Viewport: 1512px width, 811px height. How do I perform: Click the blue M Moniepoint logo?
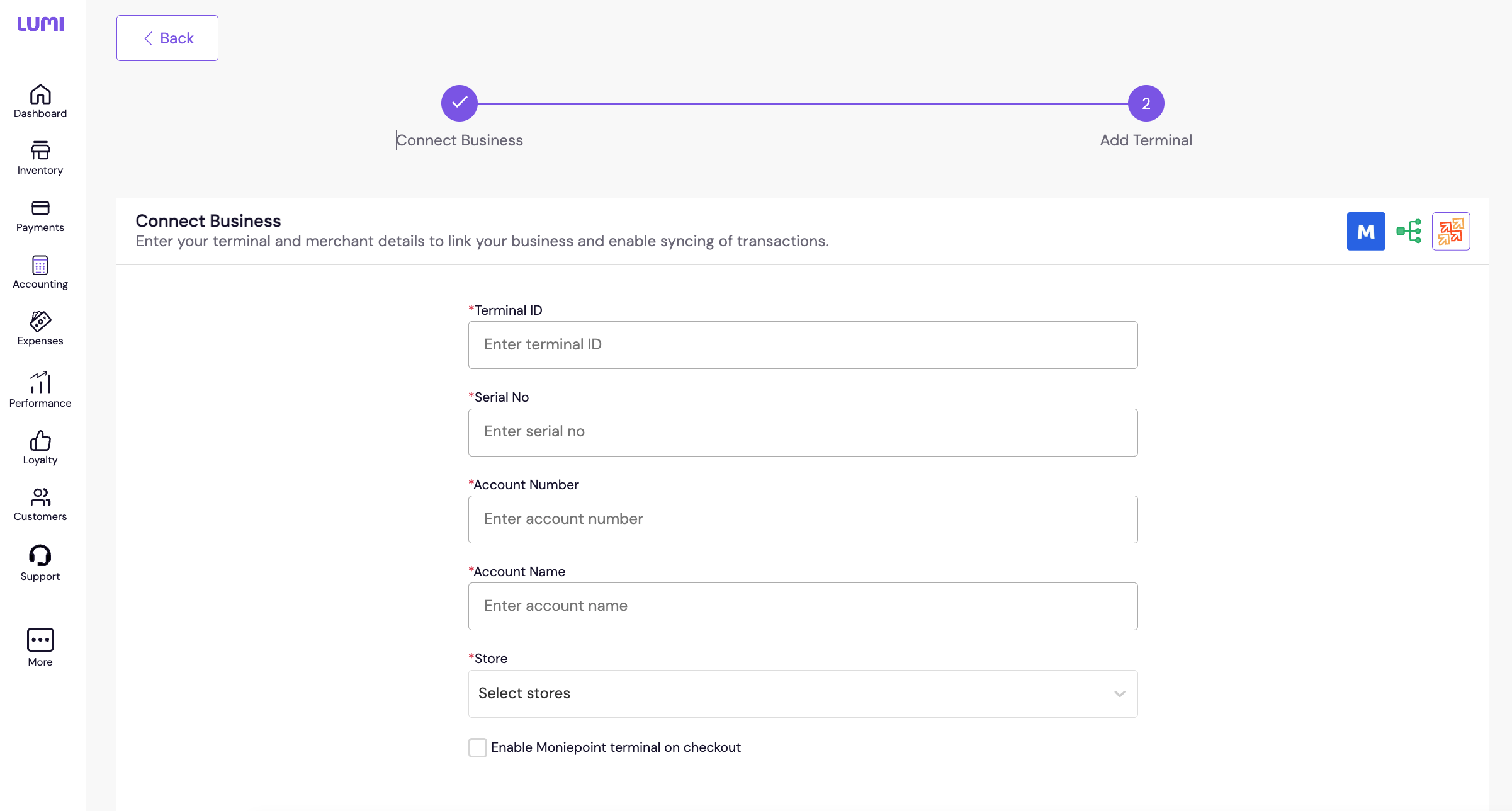tap(1365, 231)
